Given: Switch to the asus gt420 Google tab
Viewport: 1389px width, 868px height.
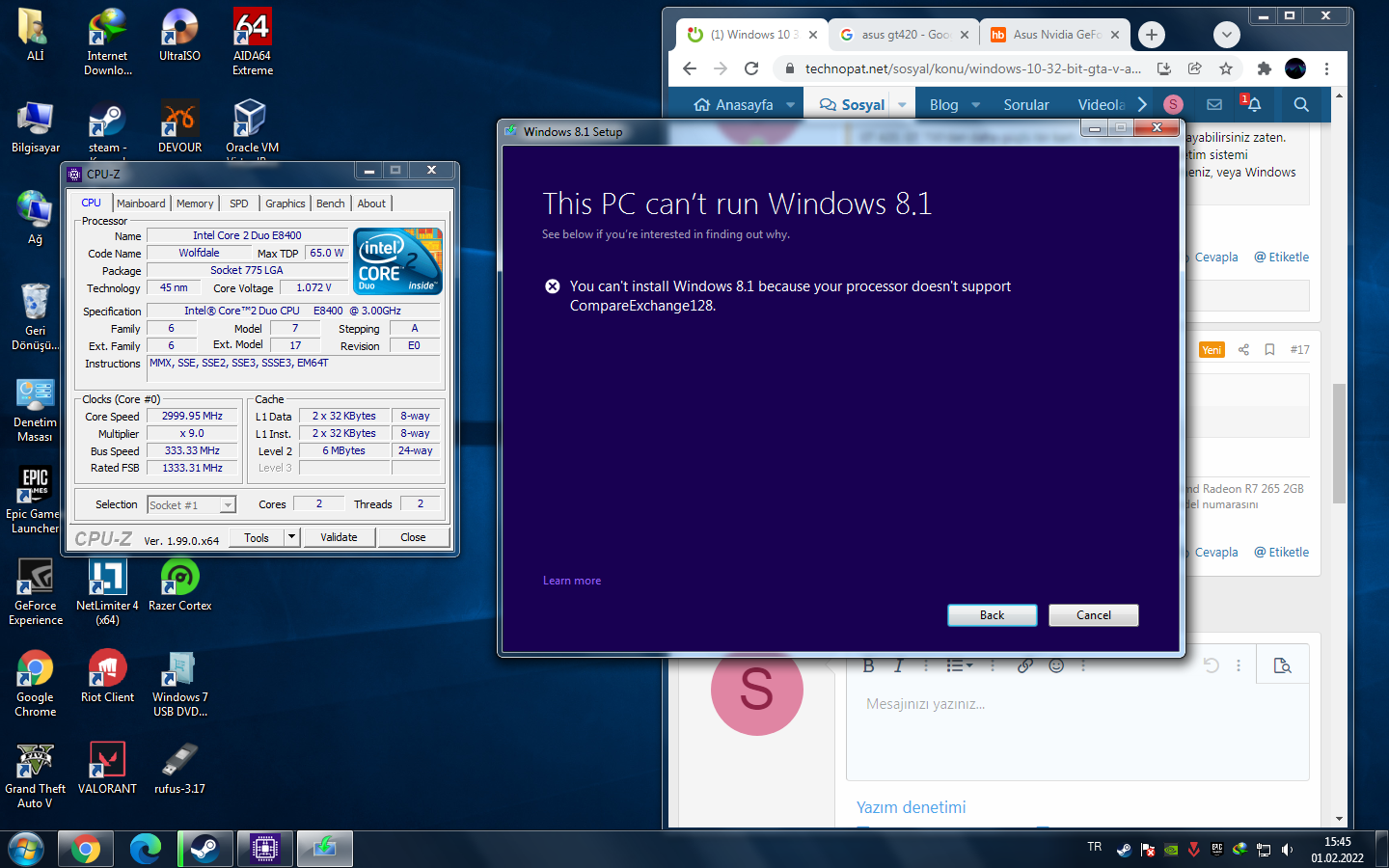Looking at the screenshot, I should coord(905,35).
